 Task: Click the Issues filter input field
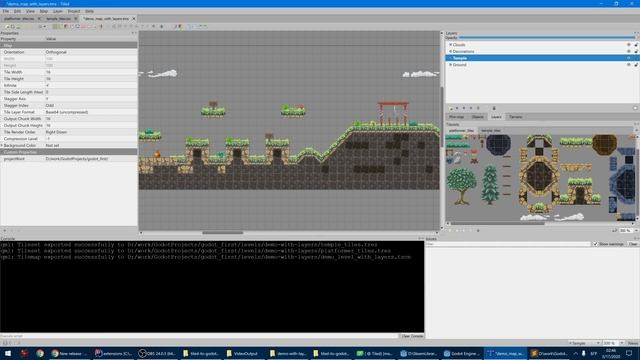point(509,244)
